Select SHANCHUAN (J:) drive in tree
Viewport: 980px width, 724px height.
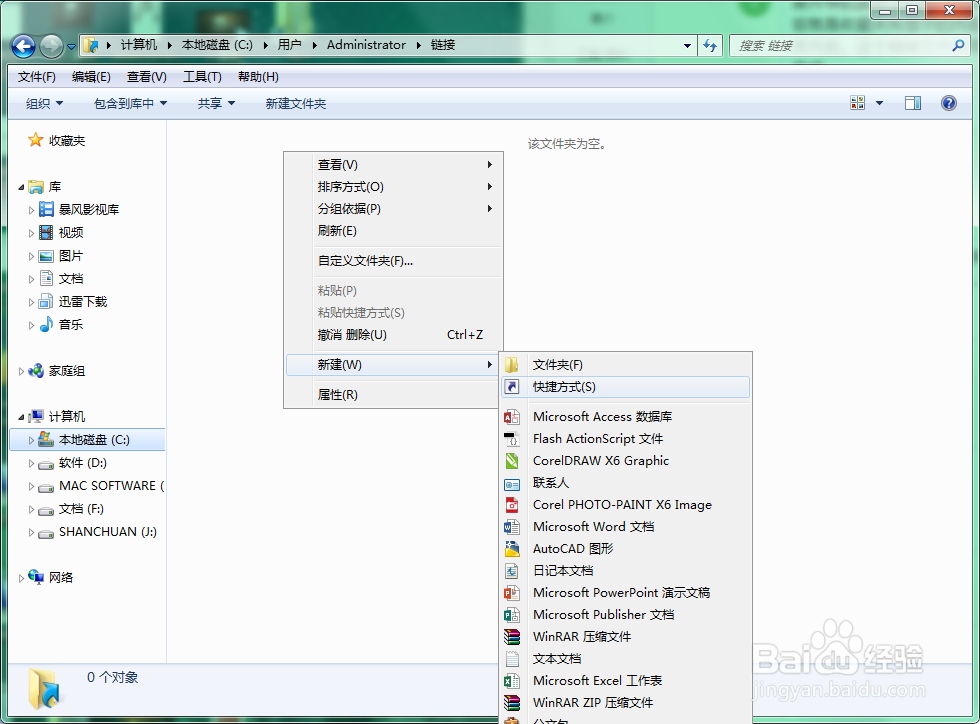coord(108,531)
